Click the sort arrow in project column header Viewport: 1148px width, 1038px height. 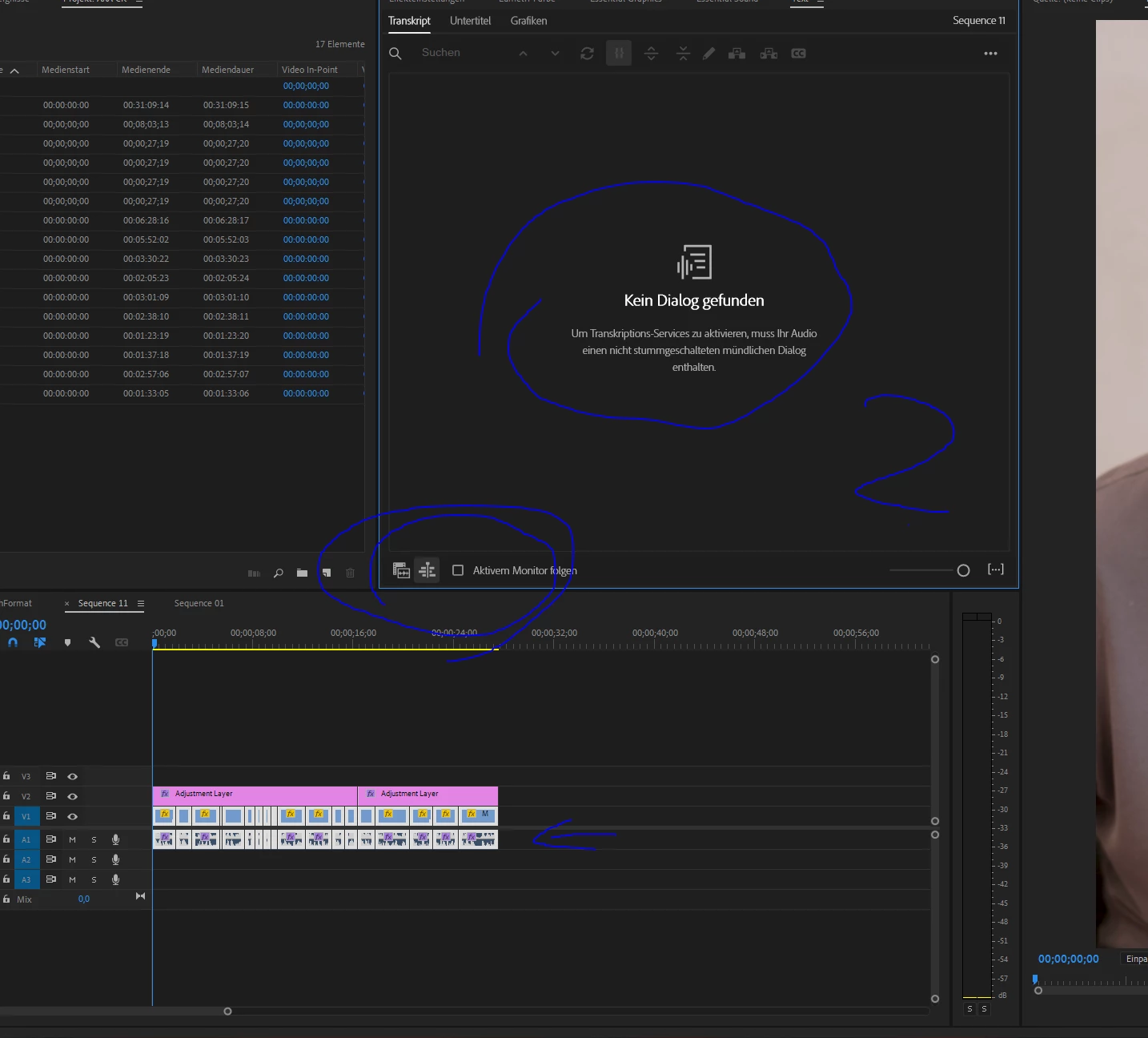14,70
